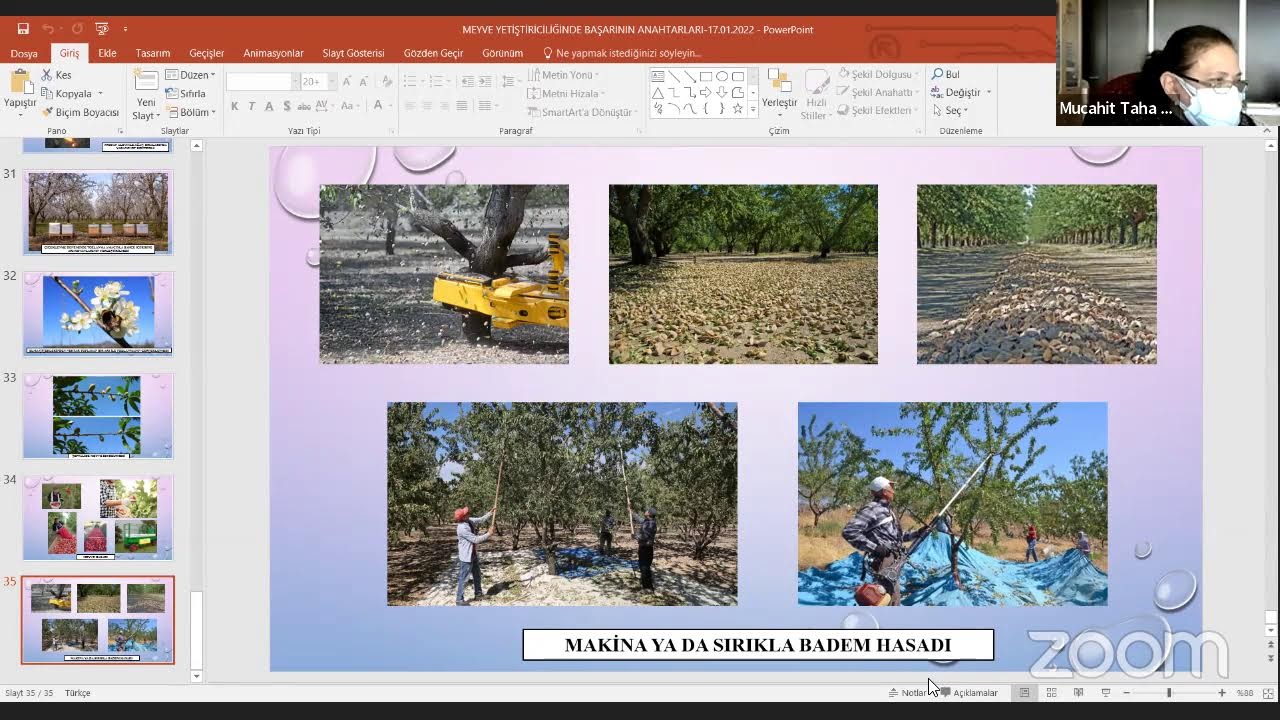Image resolution: width=1280 pixels, height=720 pixels.
Task: Select the right arrow shape in gallery
Action: (x=705, y=92)
